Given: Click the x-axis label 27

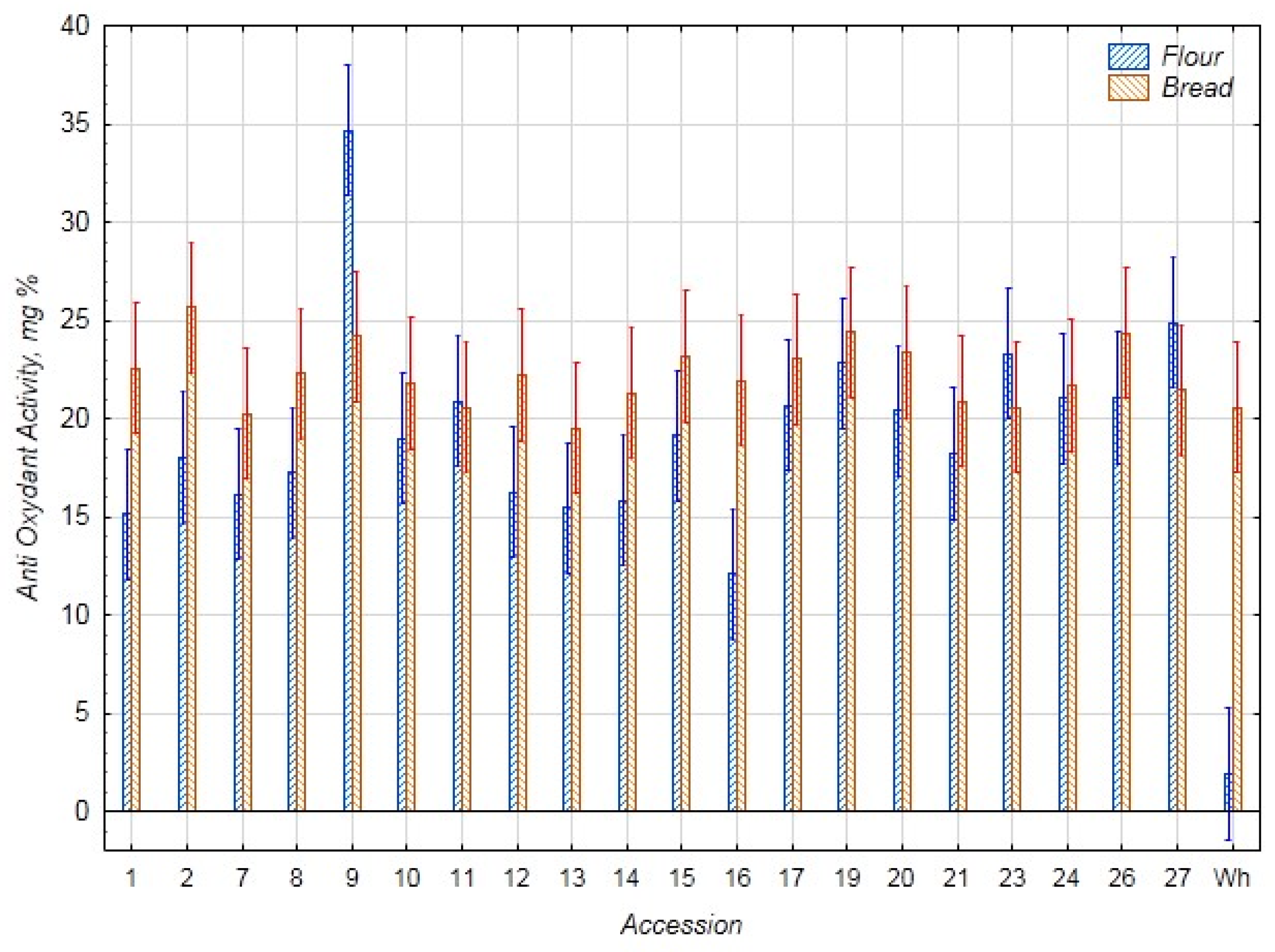Looking at the screenshot, I should pos(1176,878).
